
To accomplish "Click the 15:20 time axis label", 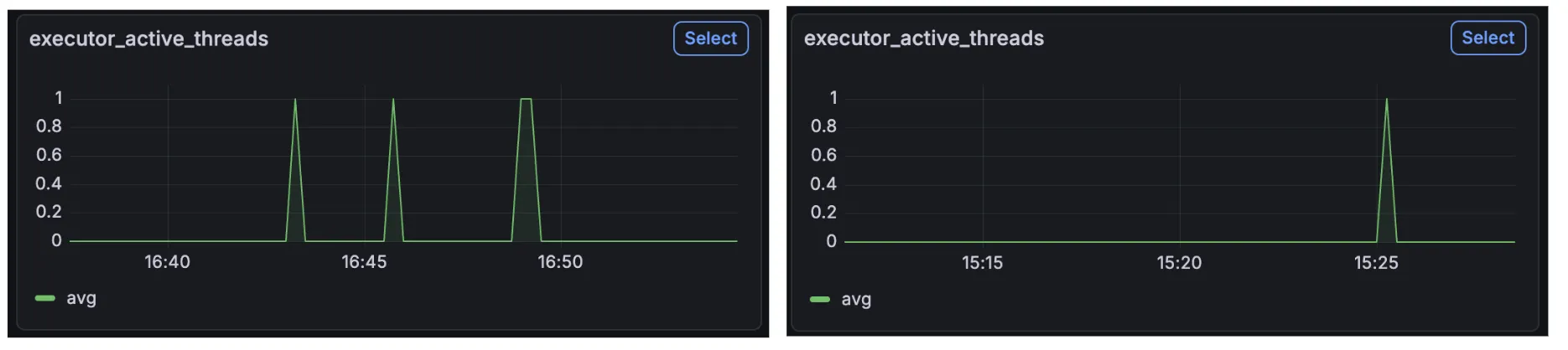I will (x=1179, y=263).
